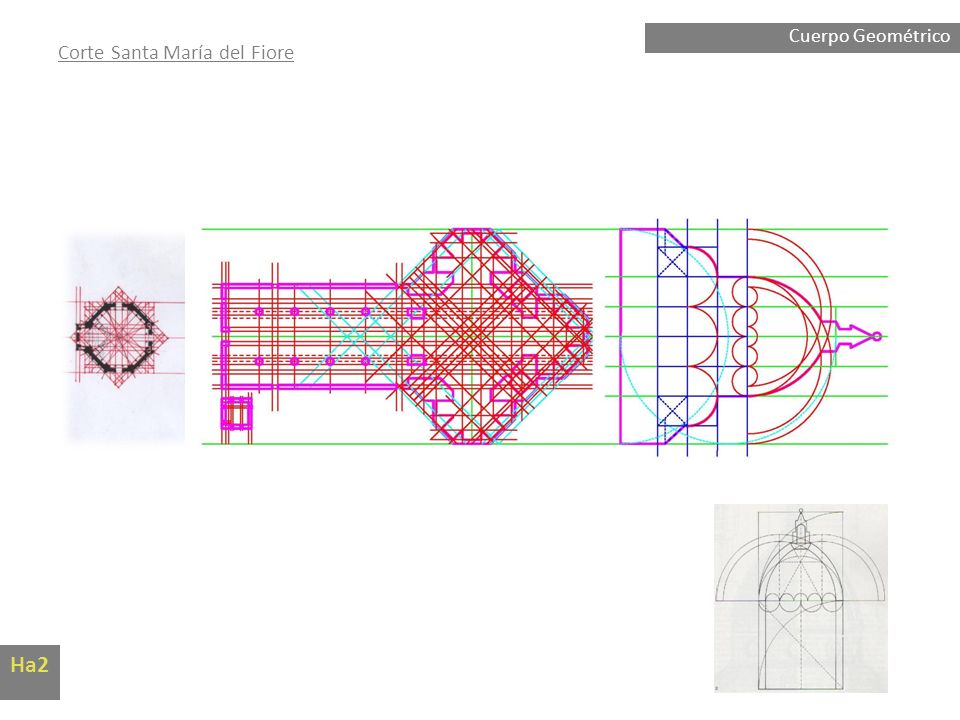Open the octagonal floor plan sketch thumbnail
The width and height of the screenshot is (960, 720).
click(126, 337)
